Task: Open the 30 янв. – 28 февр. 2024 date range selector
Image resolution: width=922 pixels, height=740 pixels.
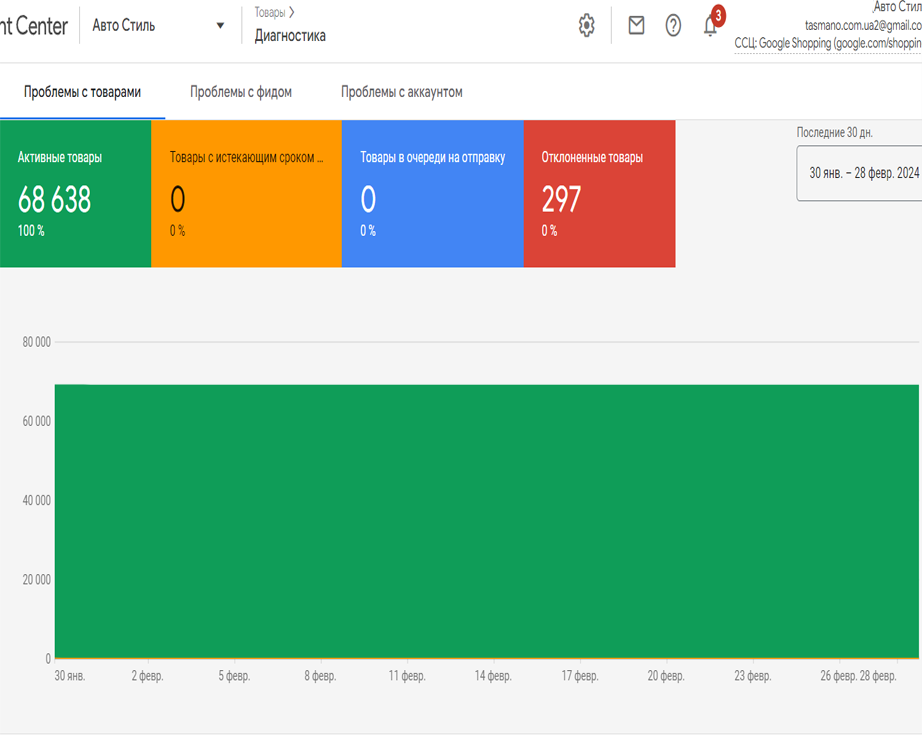Action: tap(859, 173)
